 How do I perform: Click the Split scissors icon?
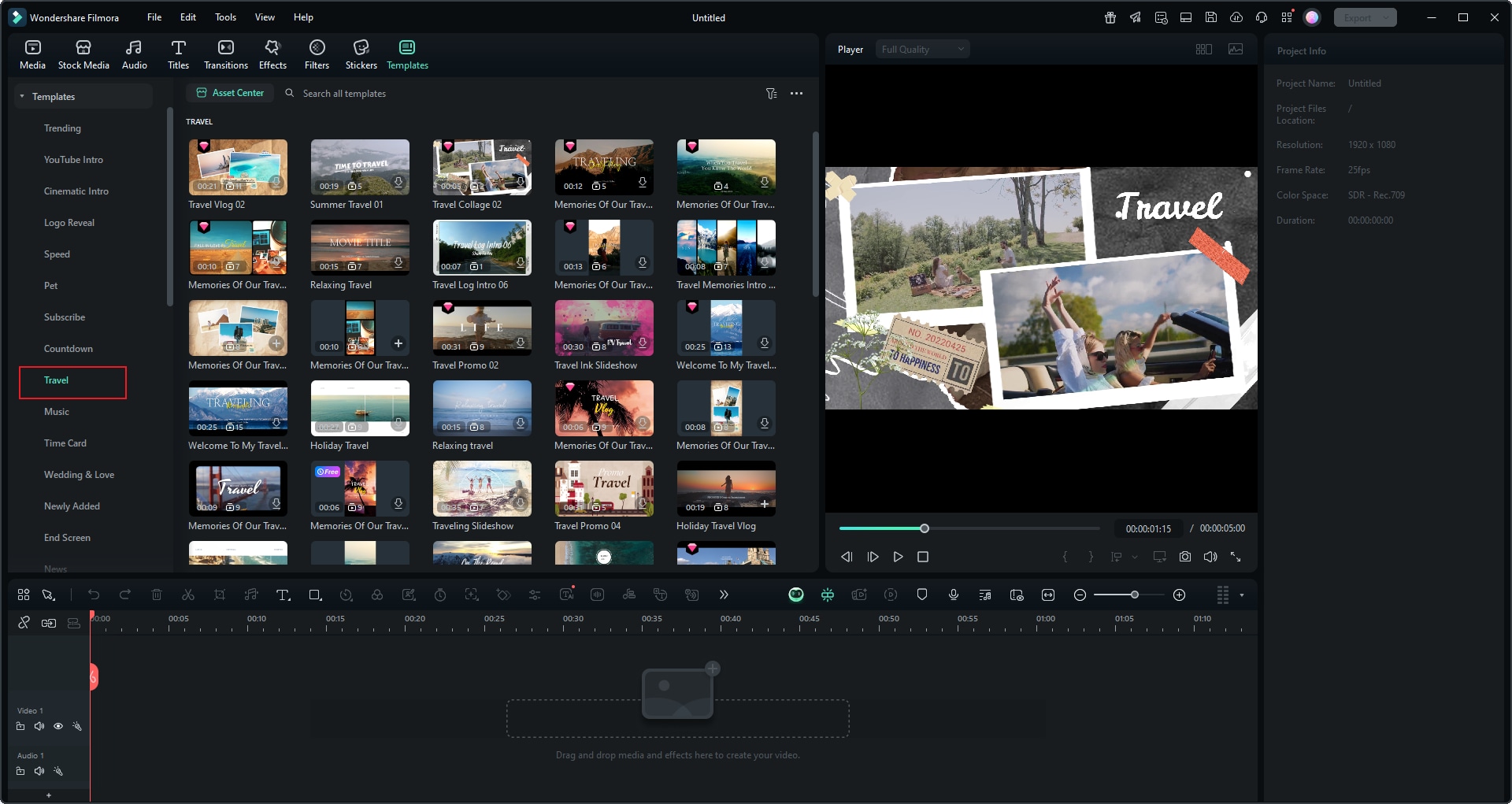click(x=188, y=595)
